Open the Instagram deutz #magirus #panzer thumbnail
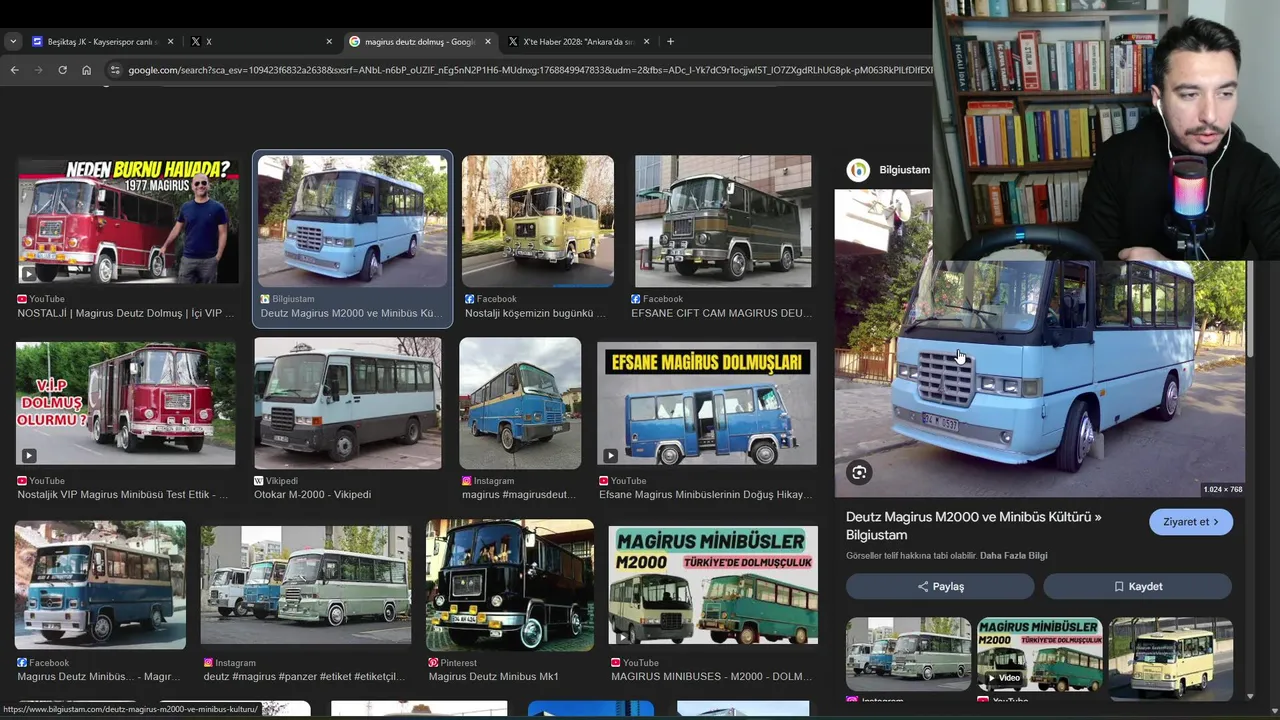The width and height of the screenshot is (1280, 720). coord(306,585)
